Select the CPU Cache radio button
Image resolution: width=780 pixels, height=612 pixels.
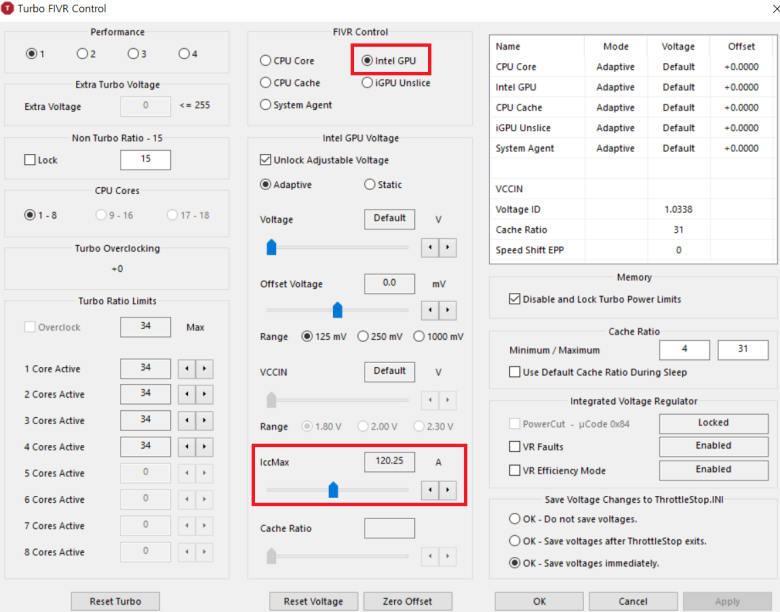[x=267, y=83]
